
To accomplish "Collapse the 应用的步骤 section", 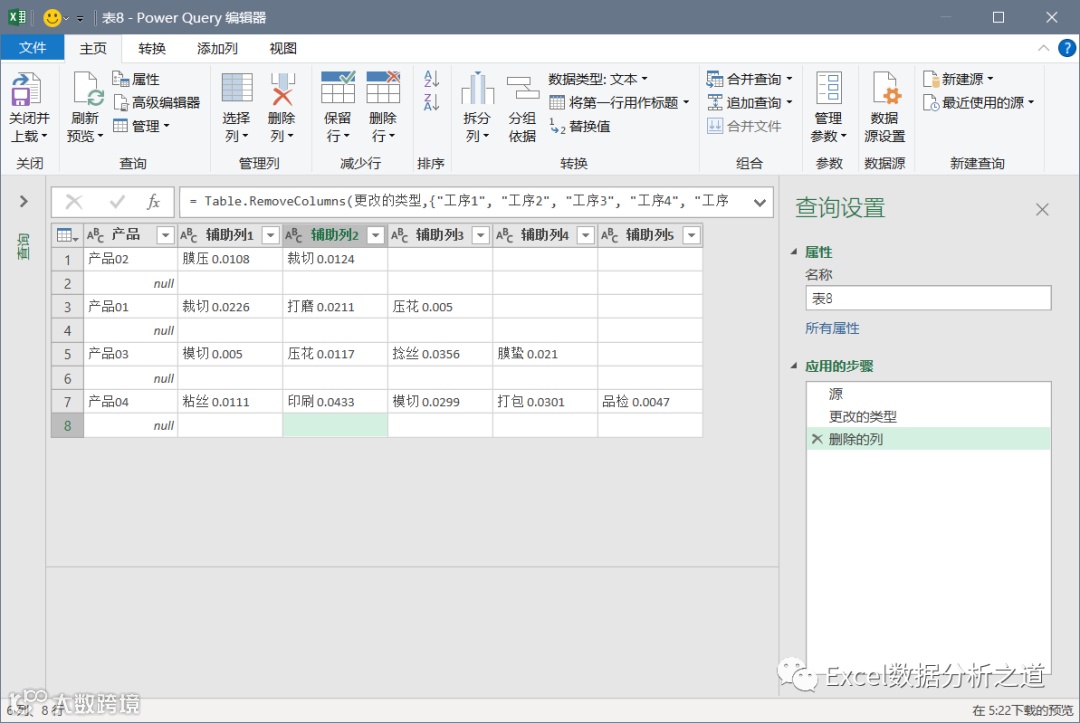I will pos(793,366).
